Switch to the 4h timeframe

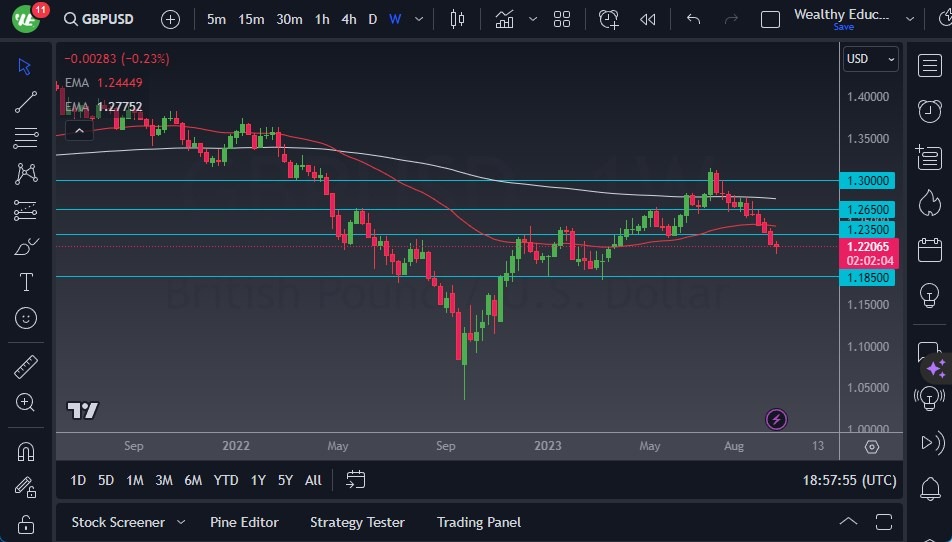click(x=348, y=19)
